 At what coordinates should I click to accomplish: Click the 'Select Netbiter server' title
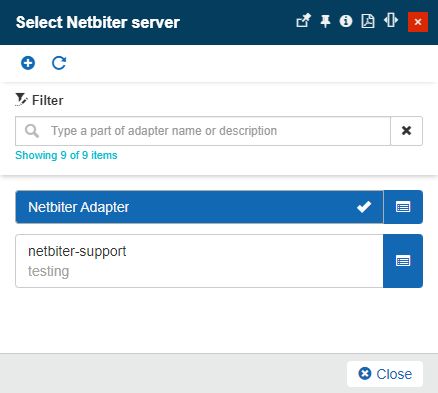point(98,22)
